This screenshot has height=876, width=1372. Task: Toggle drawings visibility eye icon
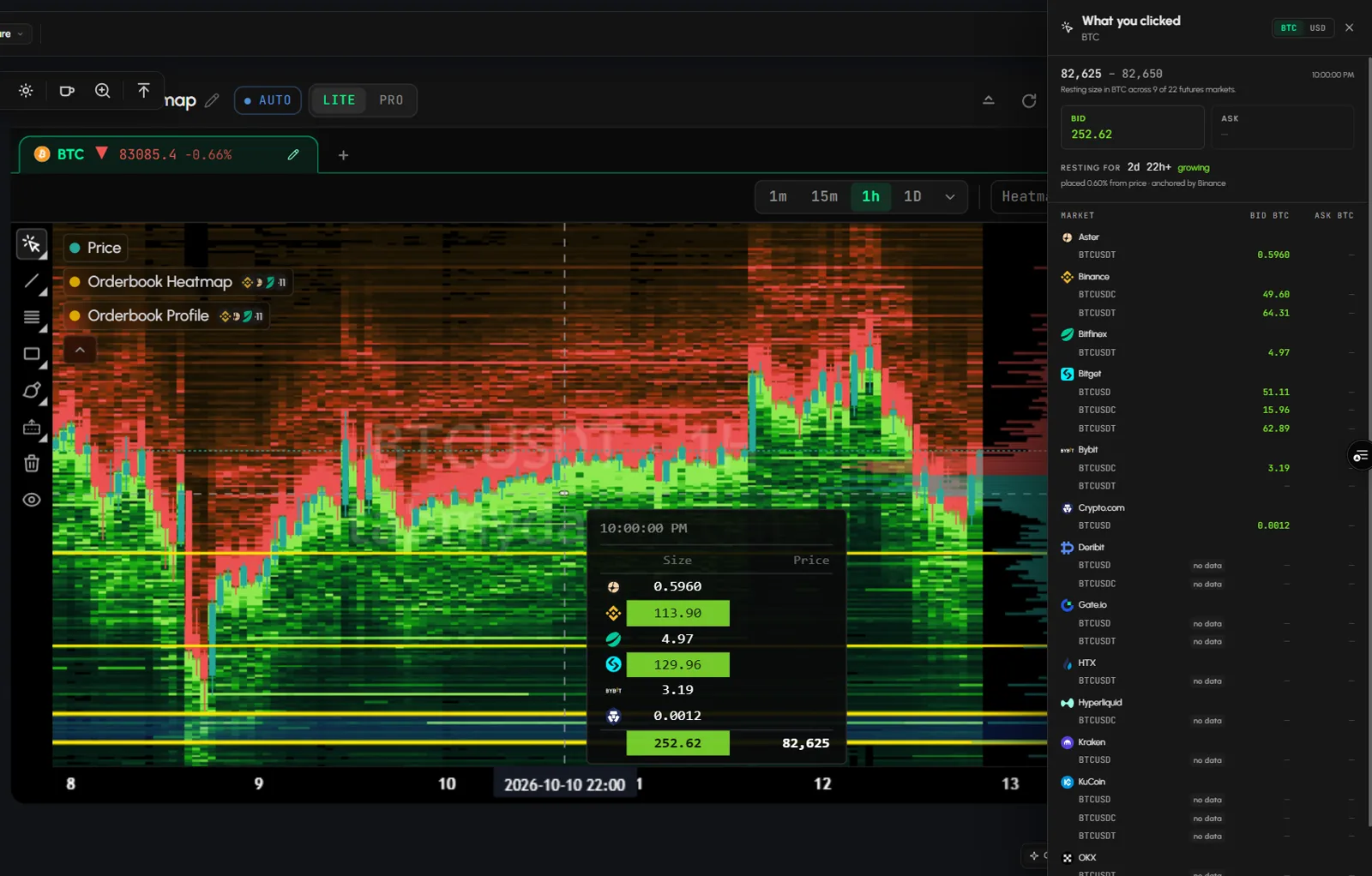pyautogui.click(x=32, y=500)
